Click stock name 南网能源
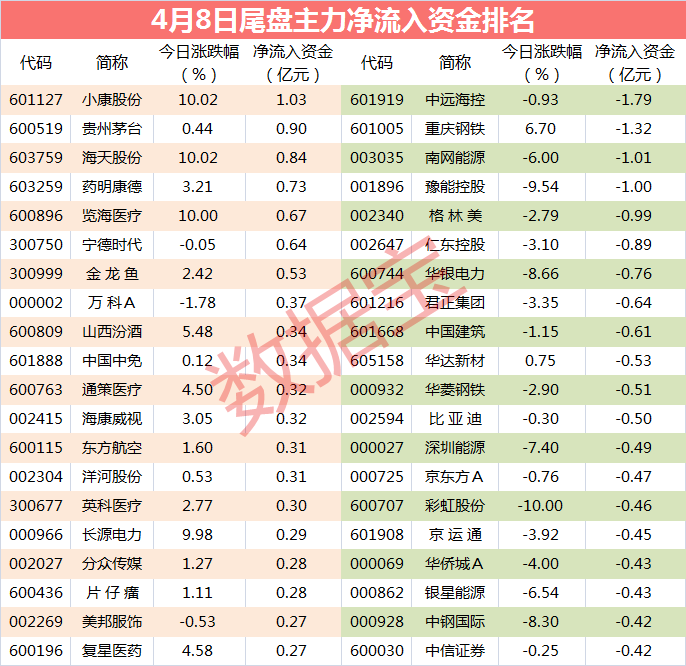This screenshot has width=686, height=666. 455,158
